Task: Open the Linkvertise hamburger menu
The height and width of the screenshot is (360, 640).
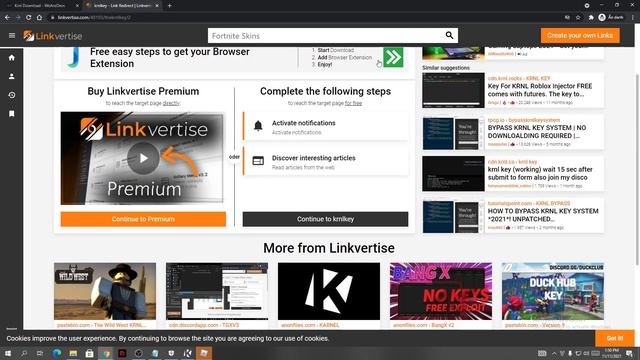Action: (12, 36)
